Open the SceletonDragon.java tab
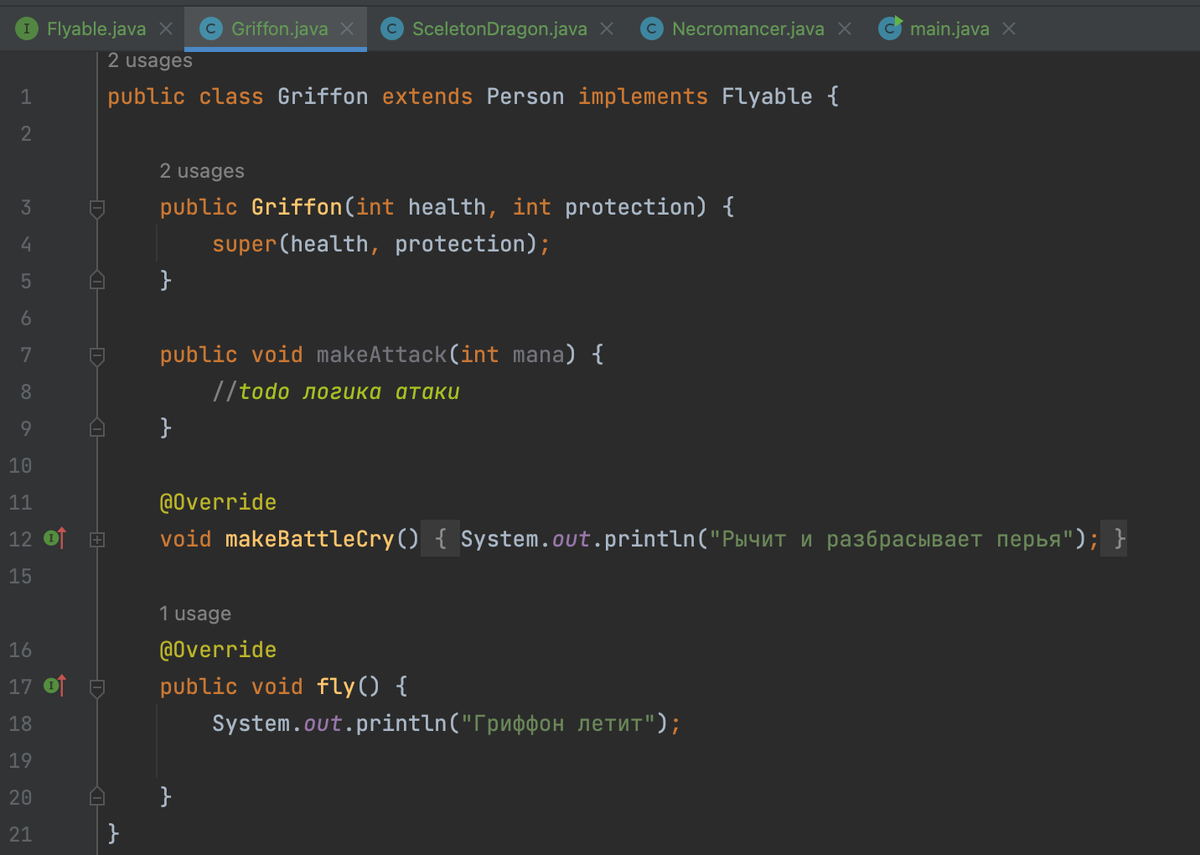The height and width of the screenshot is (855, 1200). pos(499,29)
